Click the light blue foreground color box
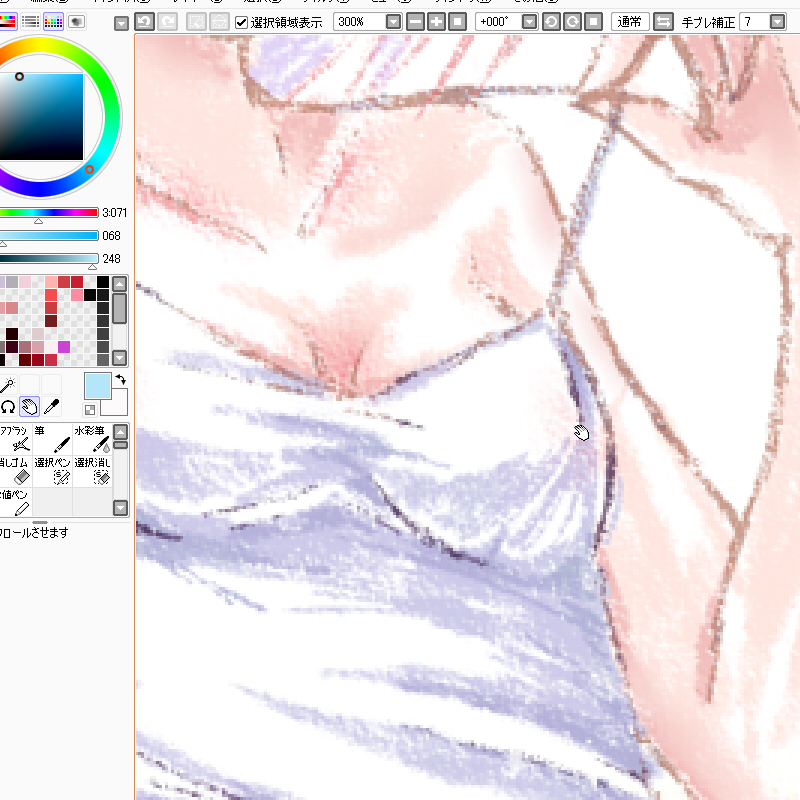 tap(97, 386)
